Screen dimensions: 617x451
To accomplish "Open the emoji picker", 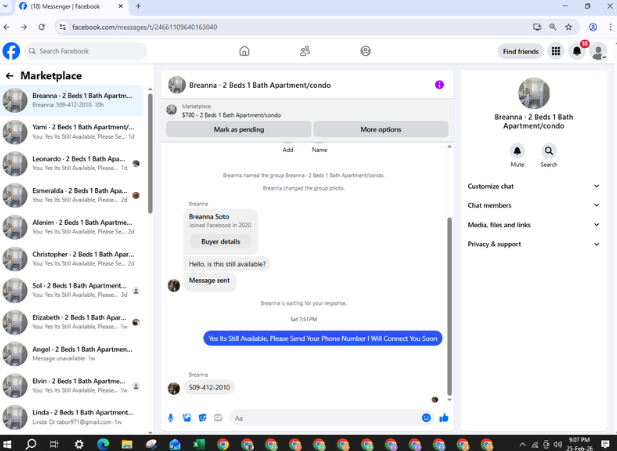I will pyautogui.click(x=426, y=418).
